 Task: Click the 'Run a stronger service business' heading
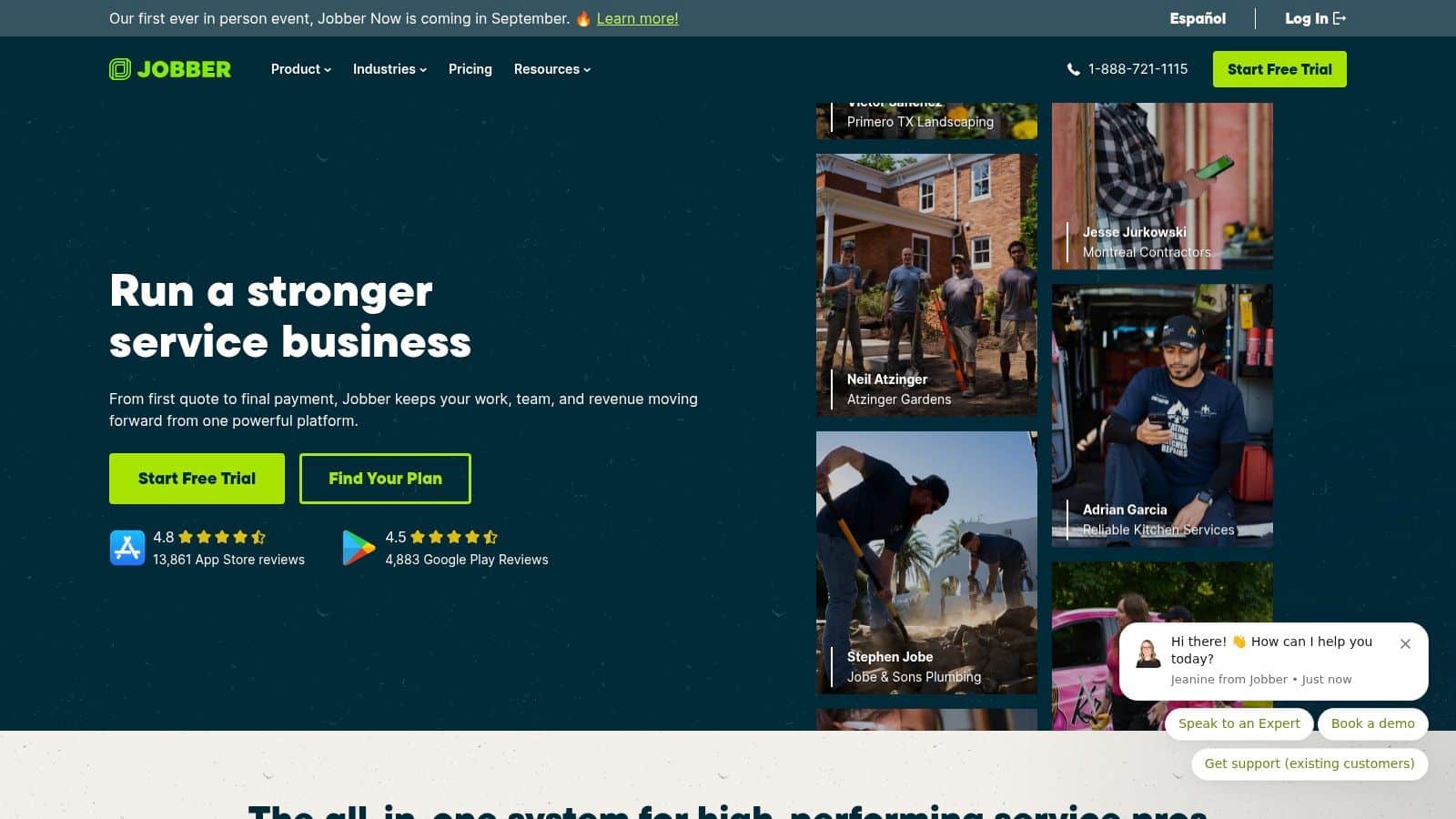(290, 317)
